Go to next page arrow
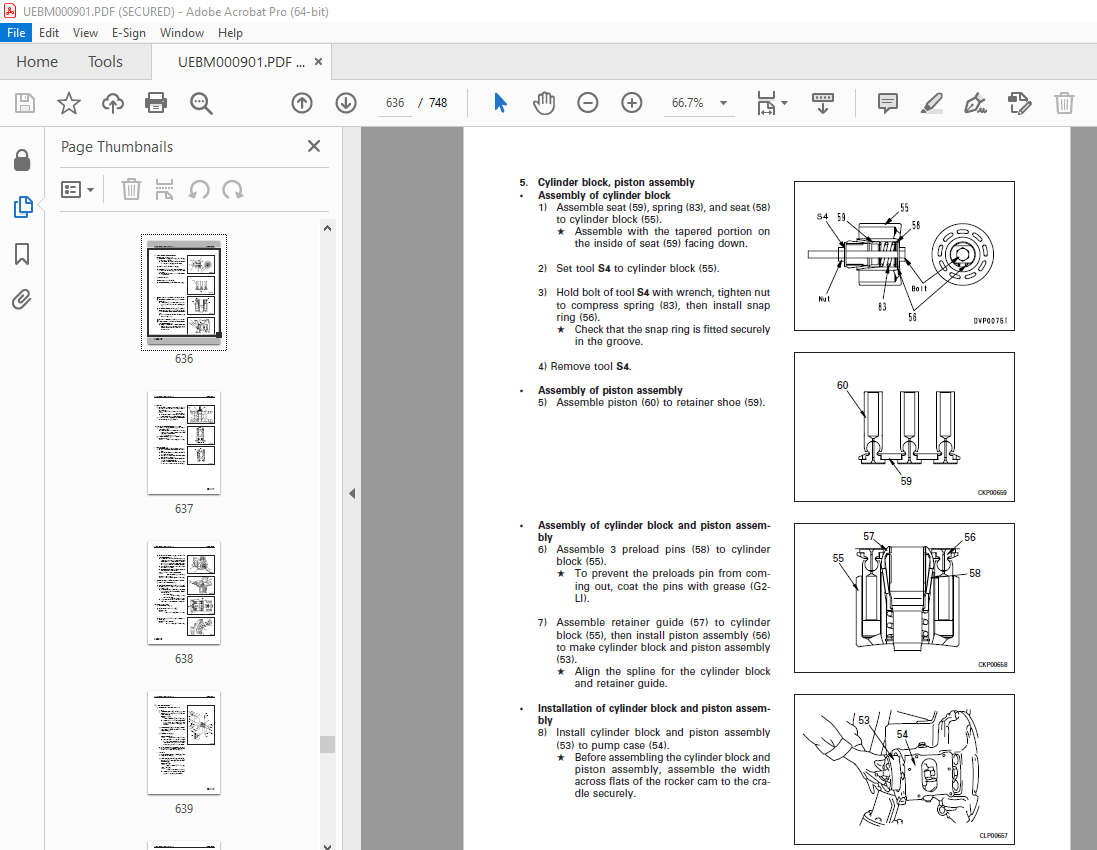The height and width of the screenshot is (850, 1097). pos(346,104)
